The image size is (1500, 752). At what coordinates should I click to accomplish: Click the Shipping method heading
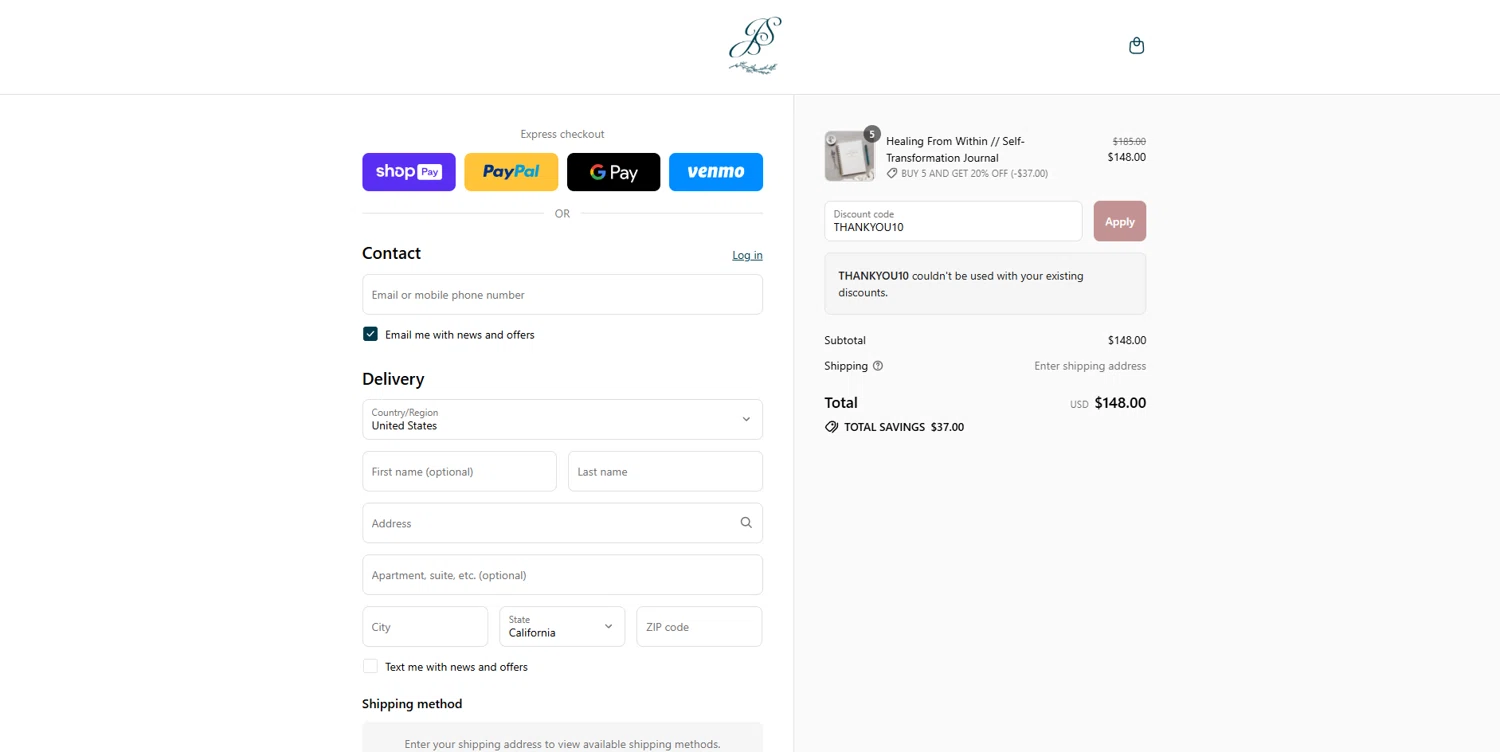[412, 704]
